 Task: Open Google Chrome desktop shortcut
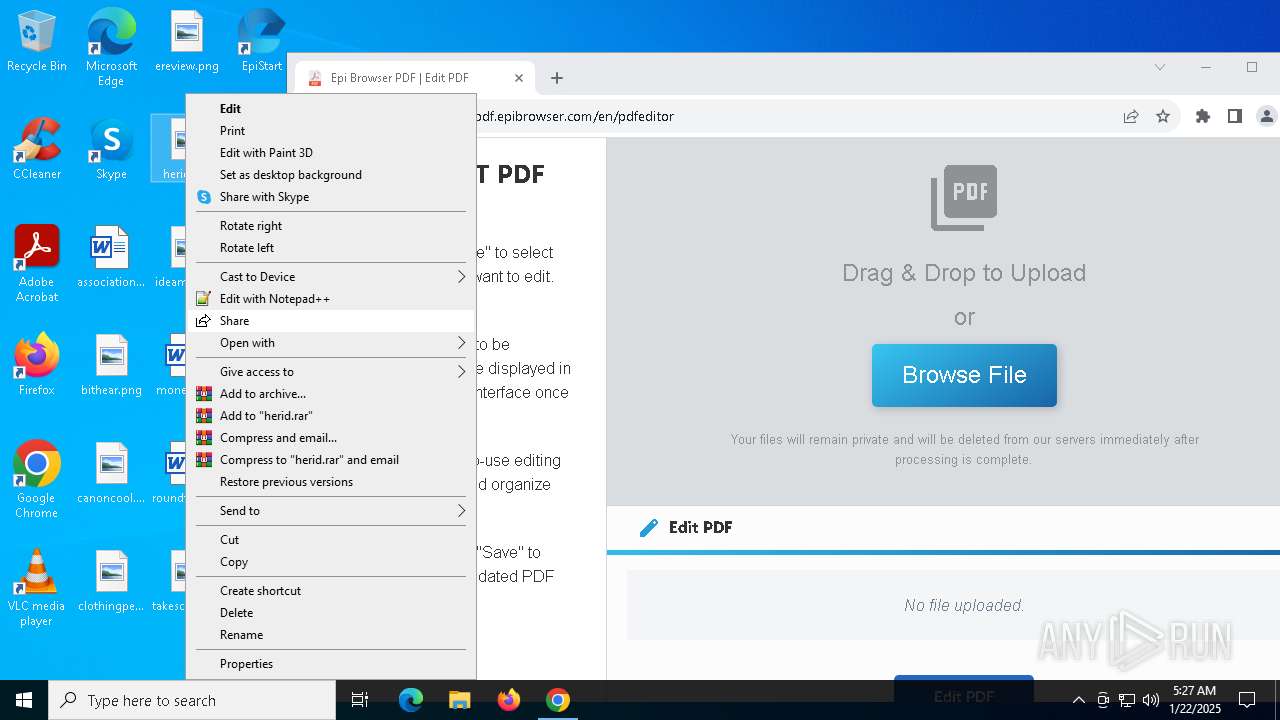(37, 479)
